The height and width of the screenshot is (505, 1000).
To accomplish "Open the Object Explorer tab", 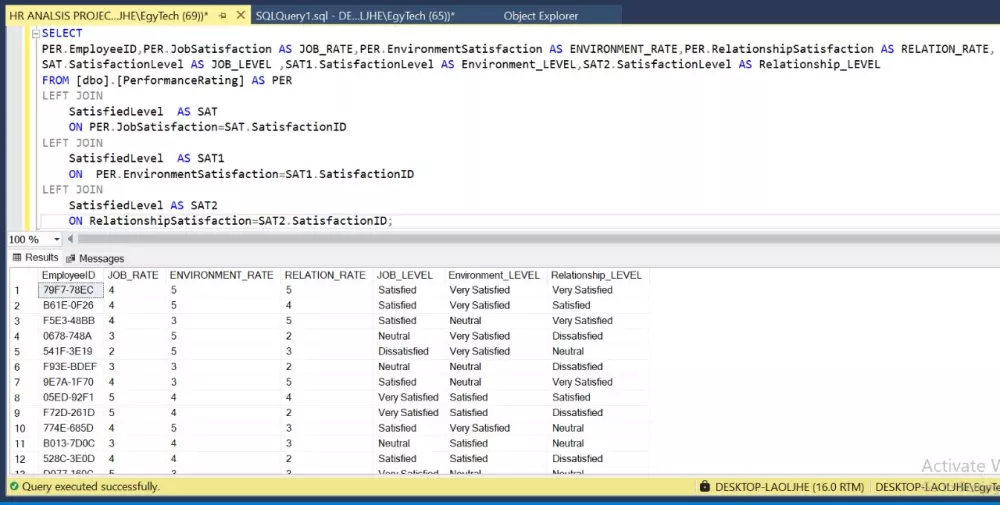I will pyautogui.click(x=541, y=16).
